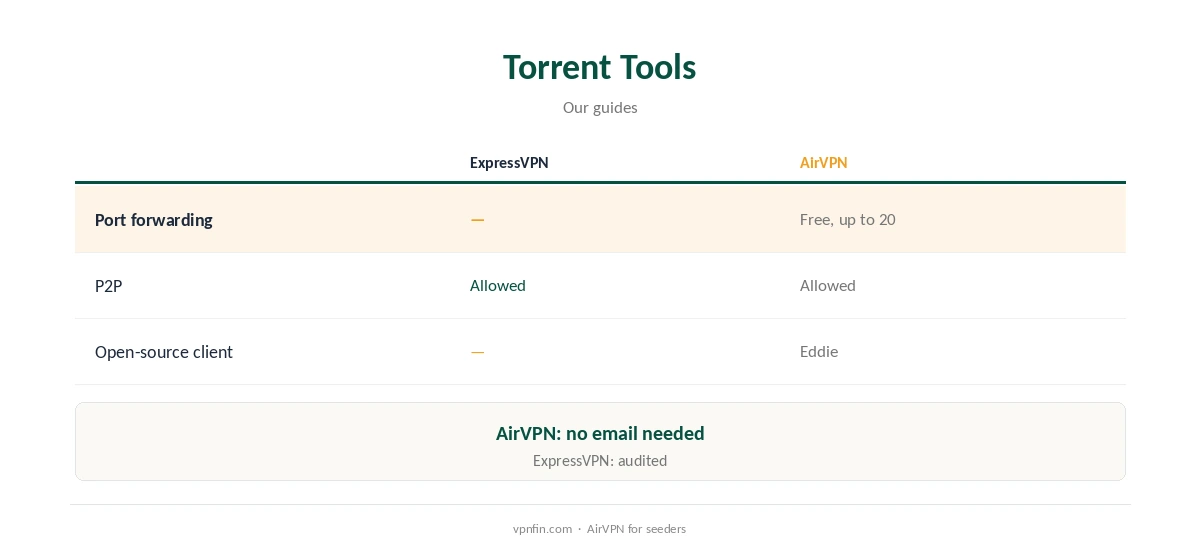
Task: Click the 'Free, up to 20' cell
Action: coord(847,219)
